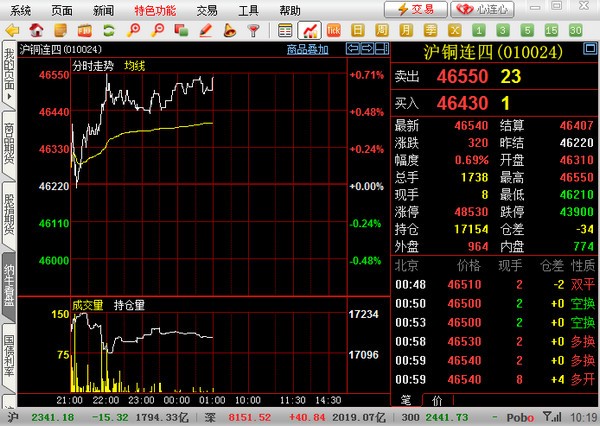
Task: Go to the home page icon
Action: (36, 30)
